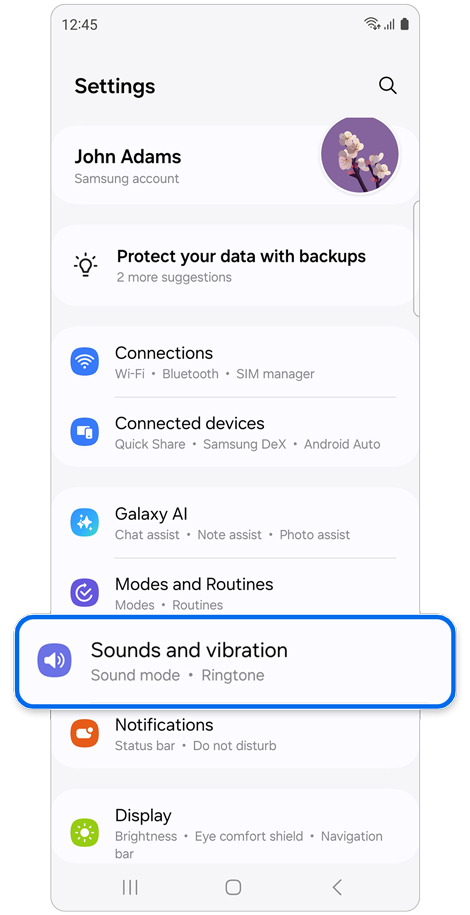Image resolution: width=470 pixels, height=915 pixels.
Task: Open the Display settings entry
Action: [235, 827]
